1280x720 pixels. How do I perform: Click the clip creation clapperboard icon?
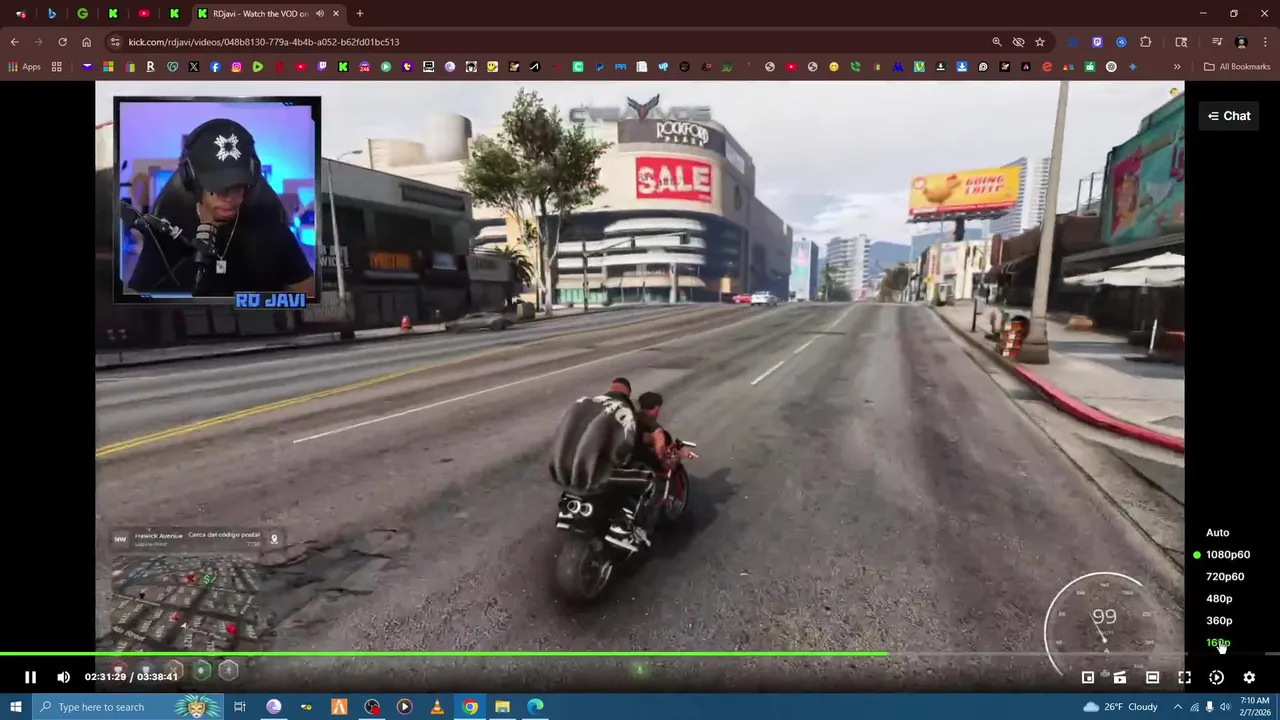click(x=1120, y=677)
